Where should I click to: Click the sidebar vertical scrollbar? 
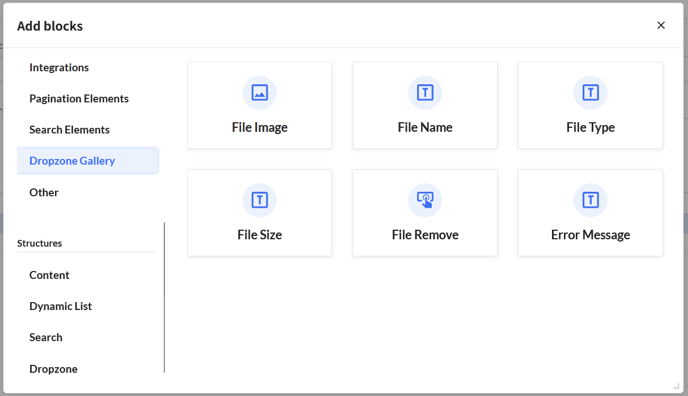tap(165, 297)
